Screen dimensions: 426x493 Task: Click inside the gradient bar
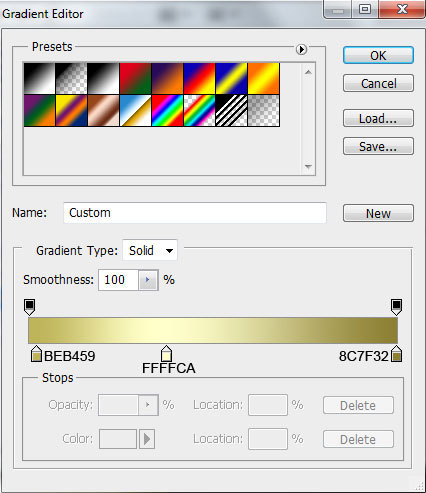pyautogui.click(x=213, y=330)
